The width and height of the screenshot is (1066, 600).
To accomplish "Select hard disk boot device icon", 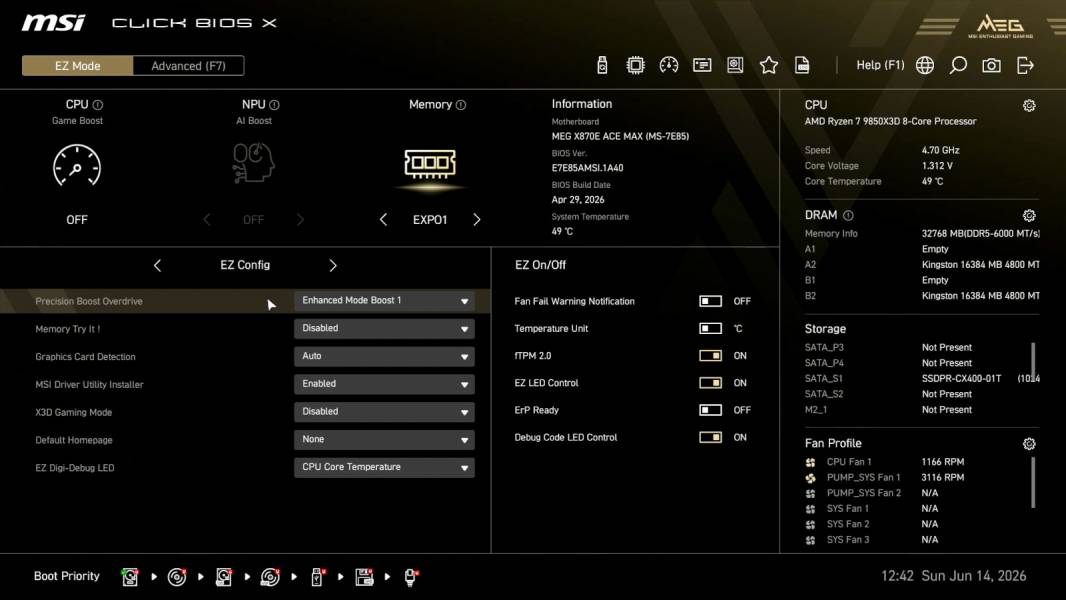I will click(x=130, y=577).
